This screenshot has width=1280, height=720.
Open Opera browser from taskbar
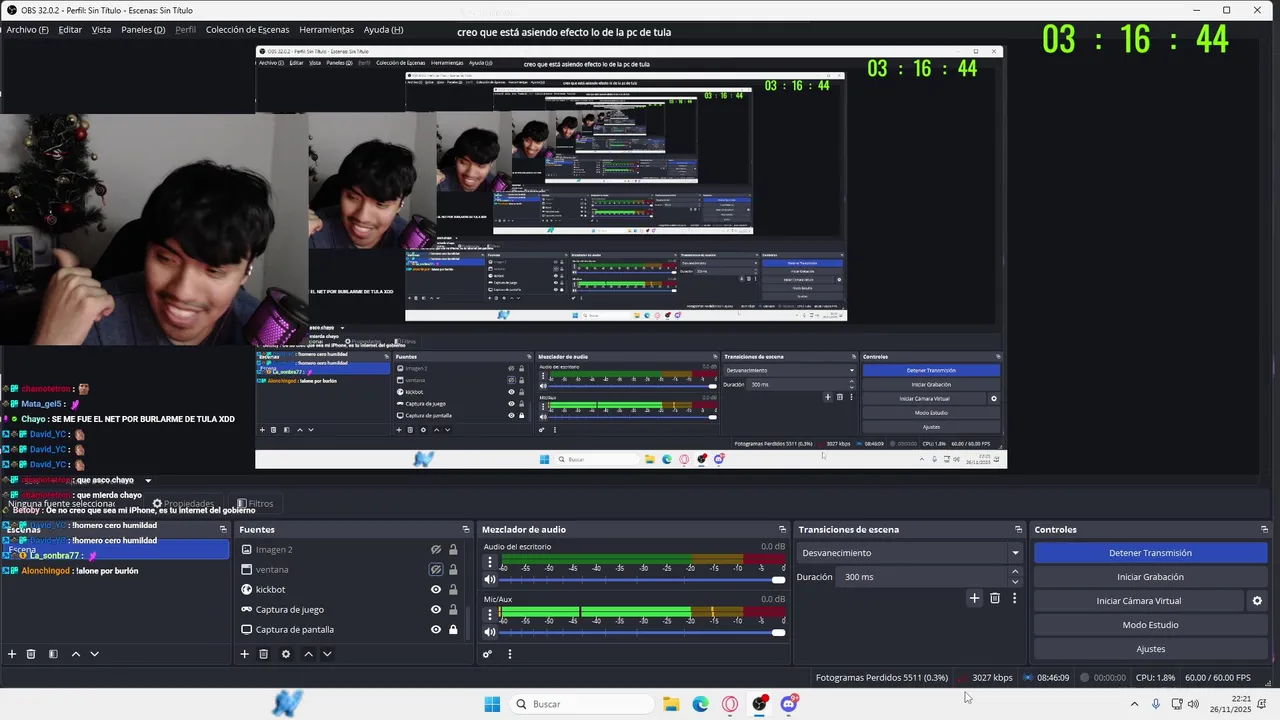pyautogui.click(x=730, y=704)
